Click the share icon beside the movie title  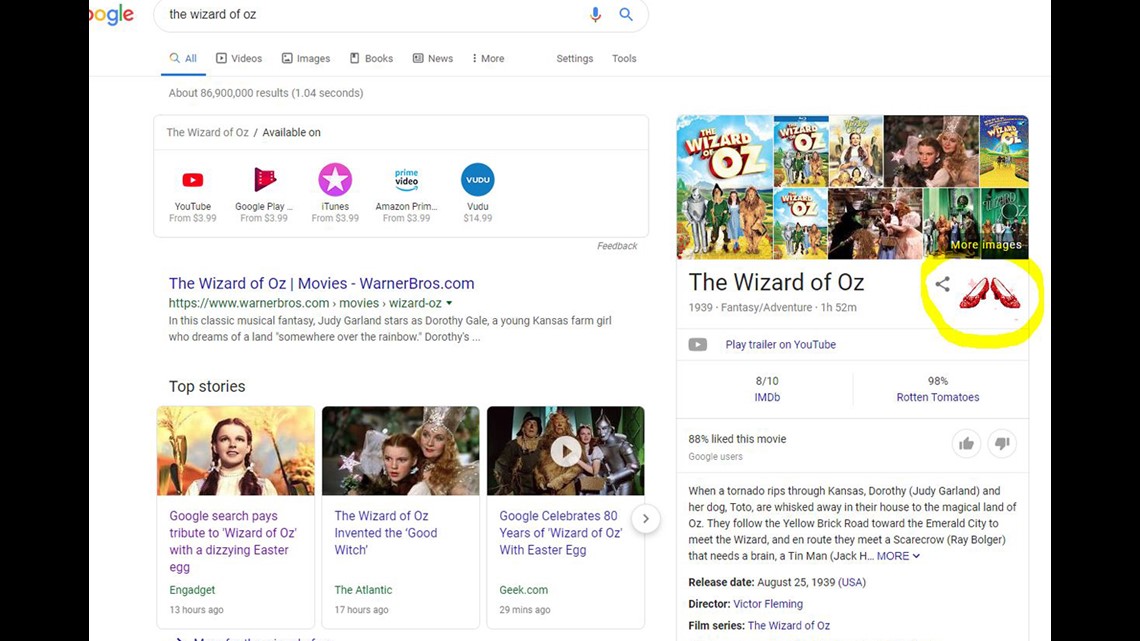pyautogui.click(x=942, y=284)
